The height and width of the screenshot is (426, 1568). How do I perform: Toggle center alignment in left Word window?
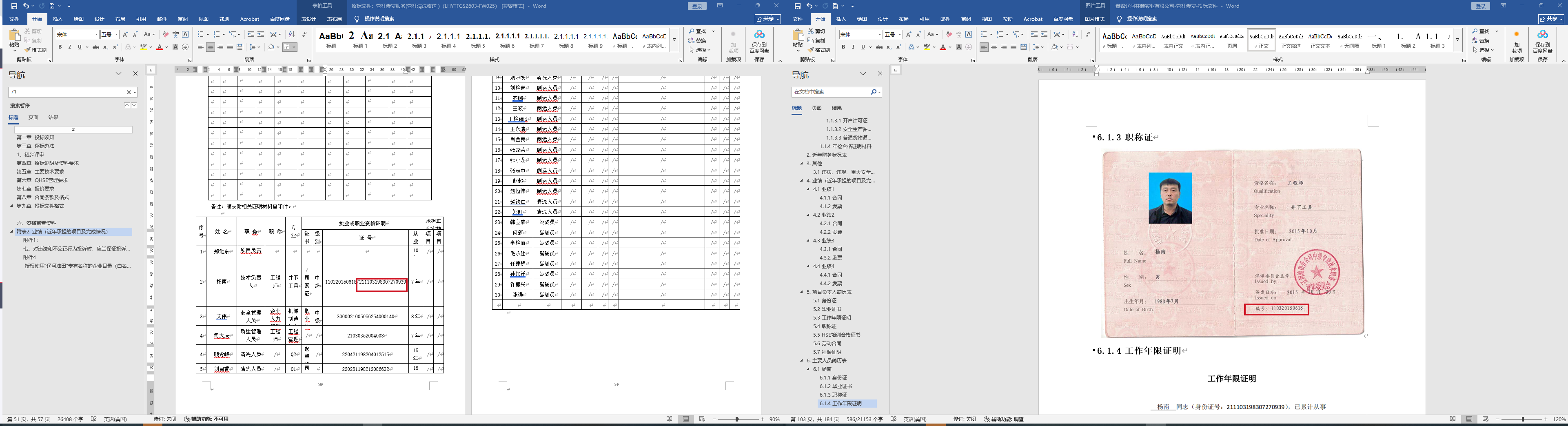pyautogui.click(x=211, y=47)
